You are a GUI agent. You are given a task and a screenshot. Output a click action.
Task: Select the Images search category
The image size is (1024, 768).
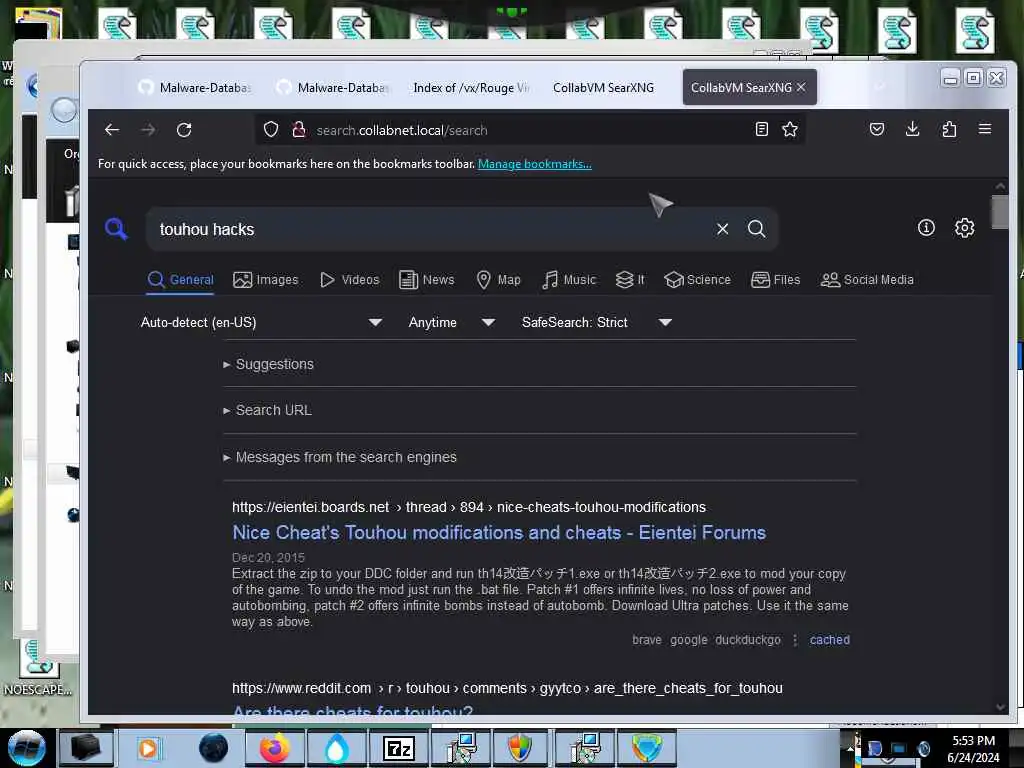point(266,280)
